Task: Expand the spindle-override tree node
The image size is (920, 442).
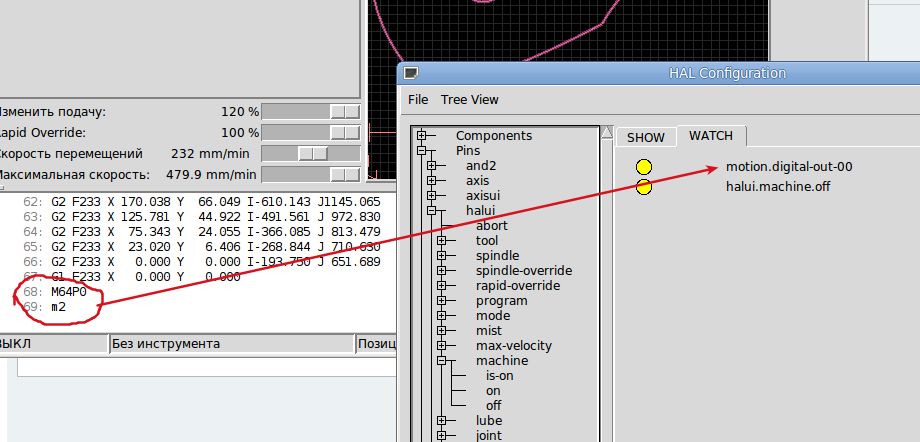Action: point(441,271)
